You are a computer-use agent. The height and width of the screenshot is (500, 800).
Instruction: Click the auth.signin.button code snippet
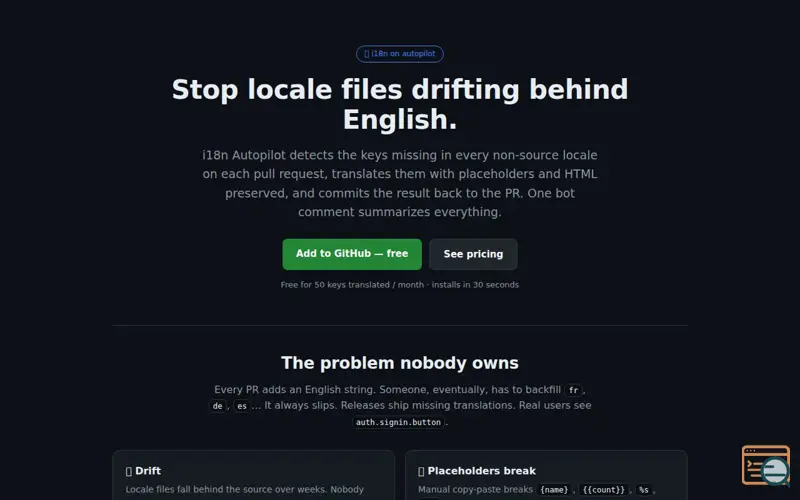tap(398, 422)
